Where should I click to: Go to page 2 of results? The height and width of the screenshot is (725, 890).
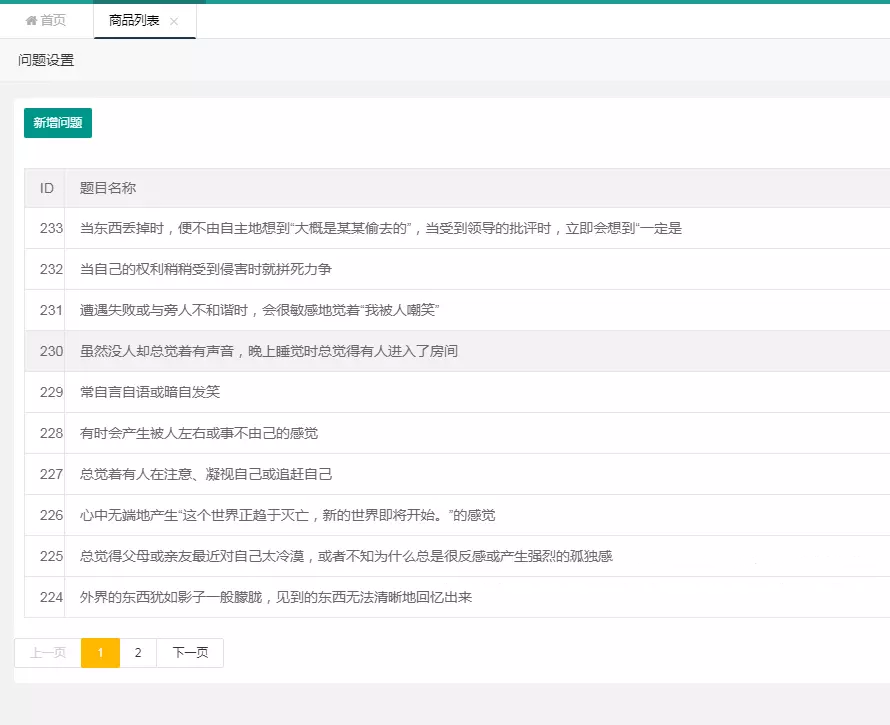(138, 653)
